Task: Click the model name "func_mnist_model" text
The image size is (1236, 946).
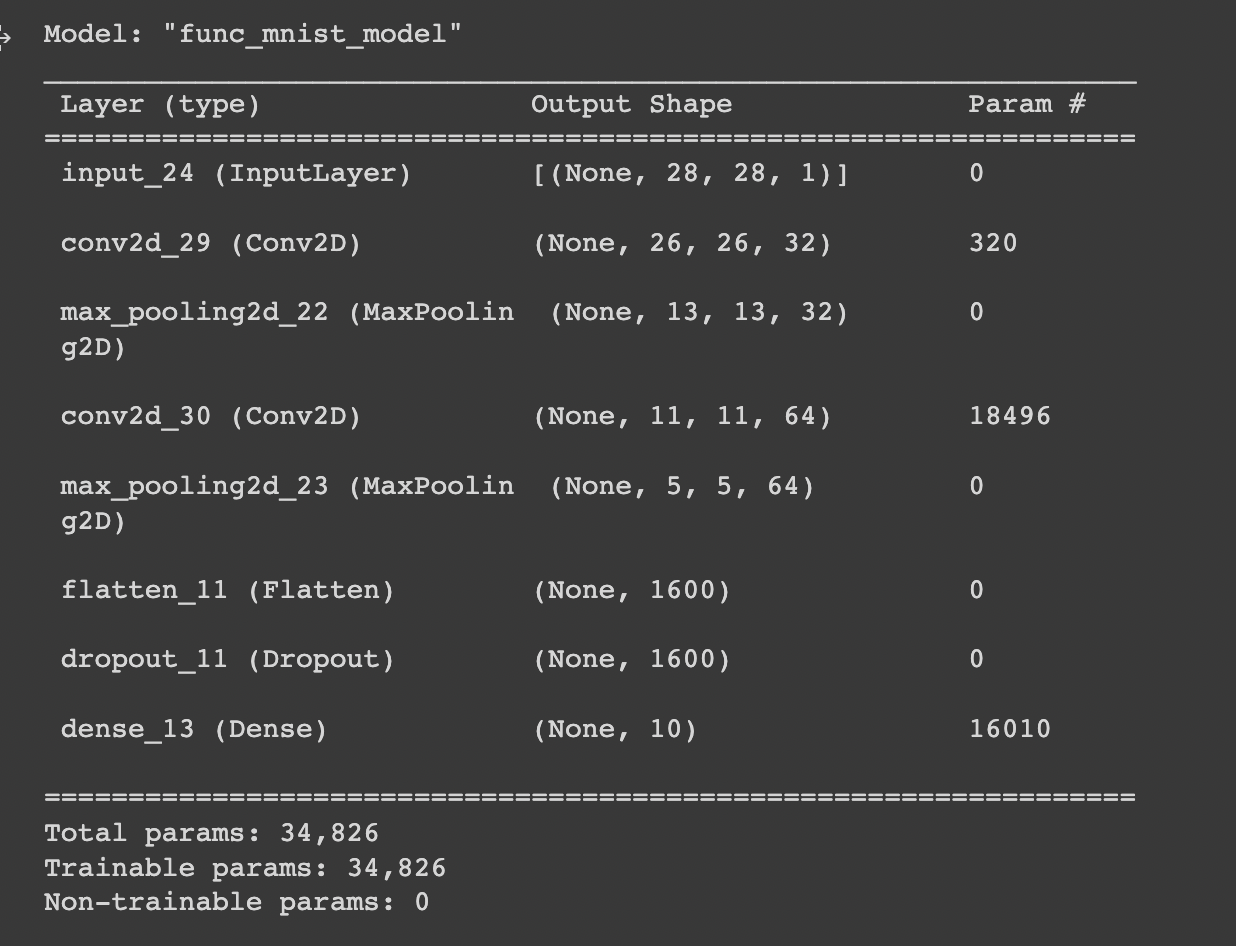Action: click(x=319, y=36)
